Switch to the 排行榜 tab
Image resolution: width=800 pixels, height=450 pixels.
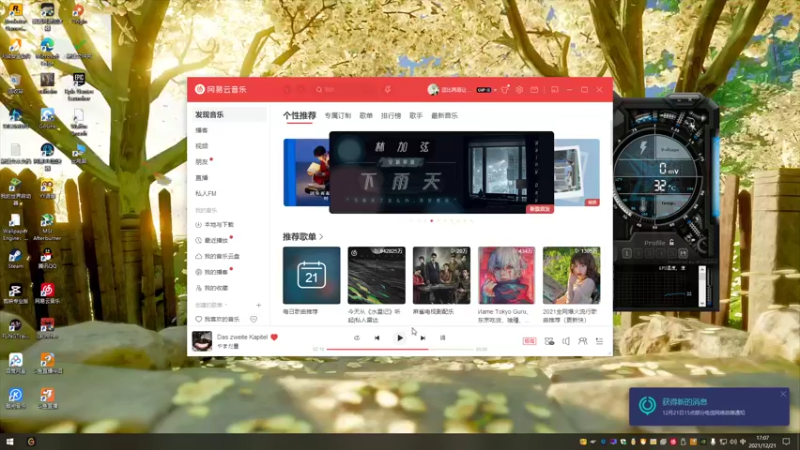(391, 116)
